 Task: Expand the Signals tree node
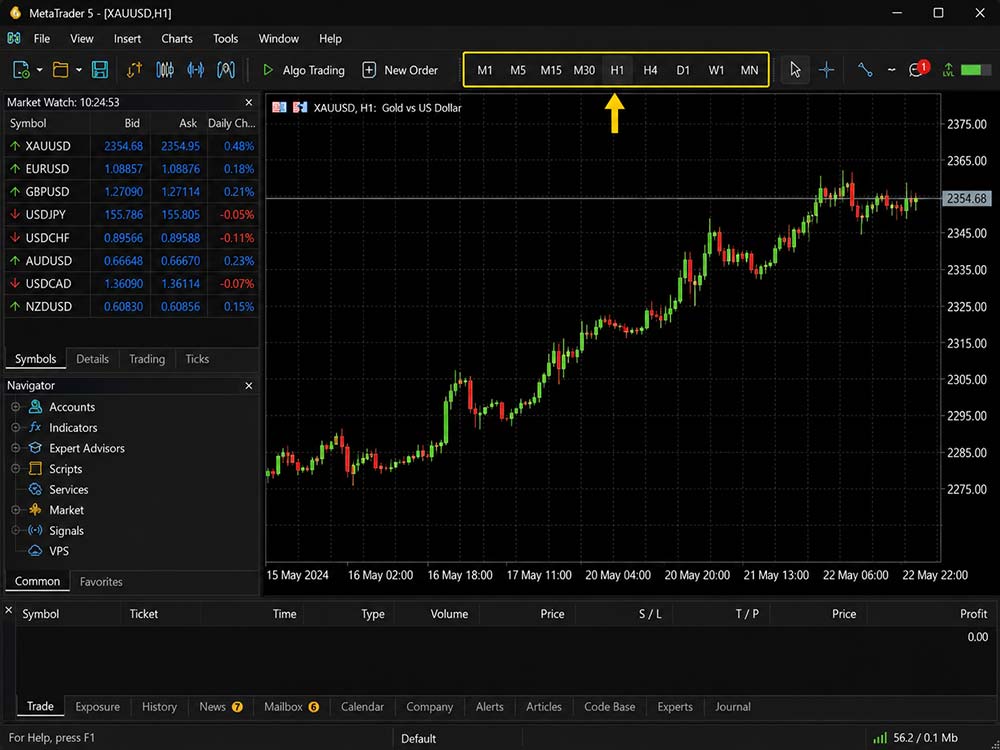15,530
